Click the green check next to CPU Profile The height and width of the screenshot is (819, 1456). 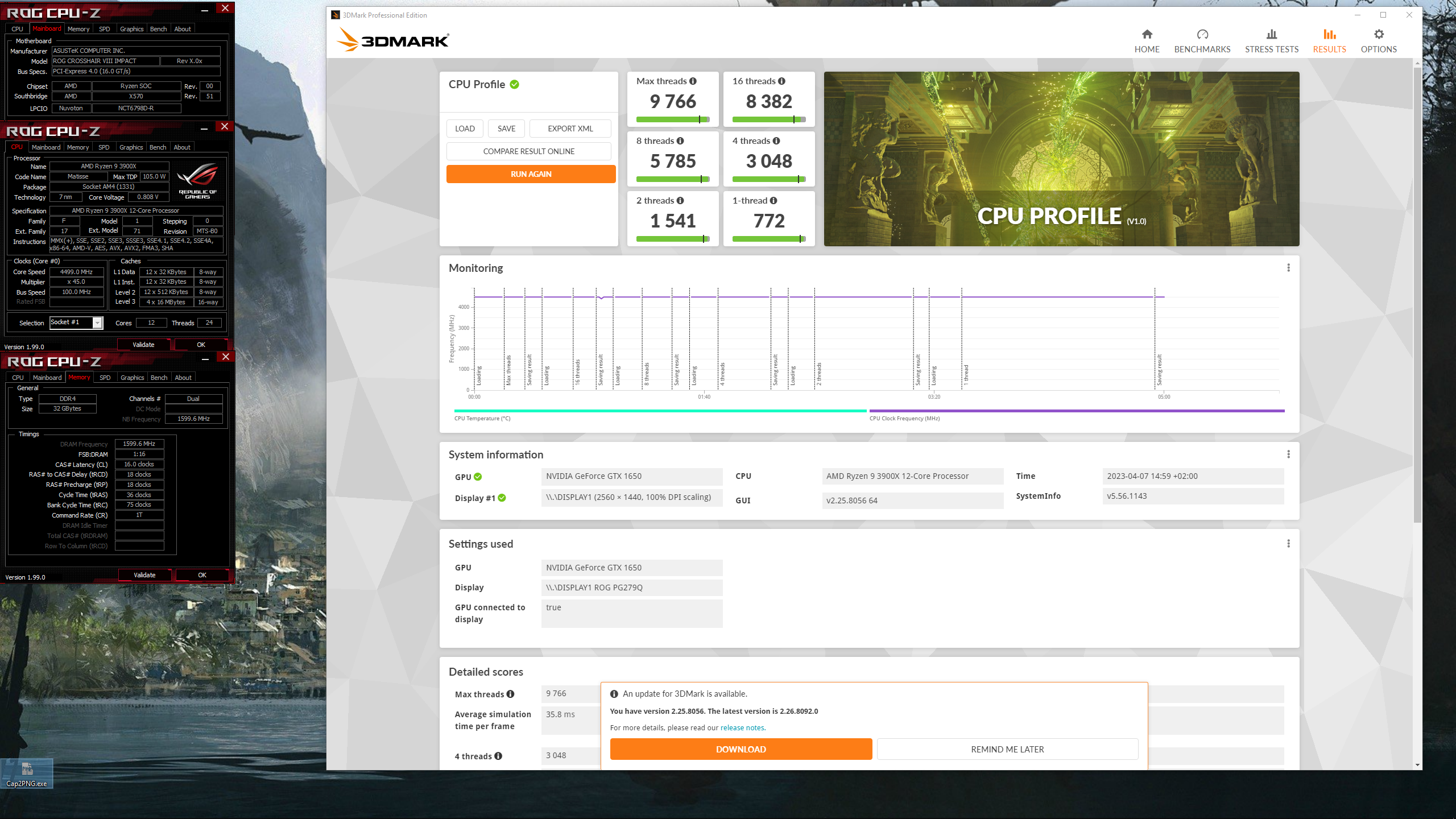pyautogui.click(x=515, y=85)
